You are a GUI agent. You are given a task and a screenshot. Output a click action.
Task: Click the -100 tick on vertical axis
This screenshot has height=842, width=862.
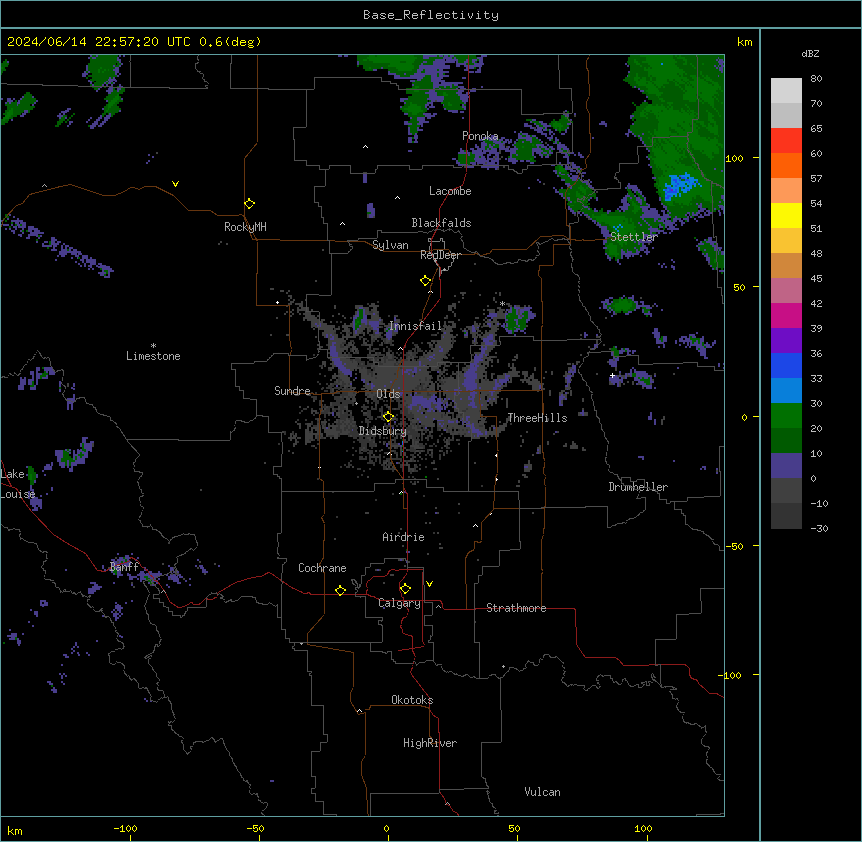click(731, 675)
